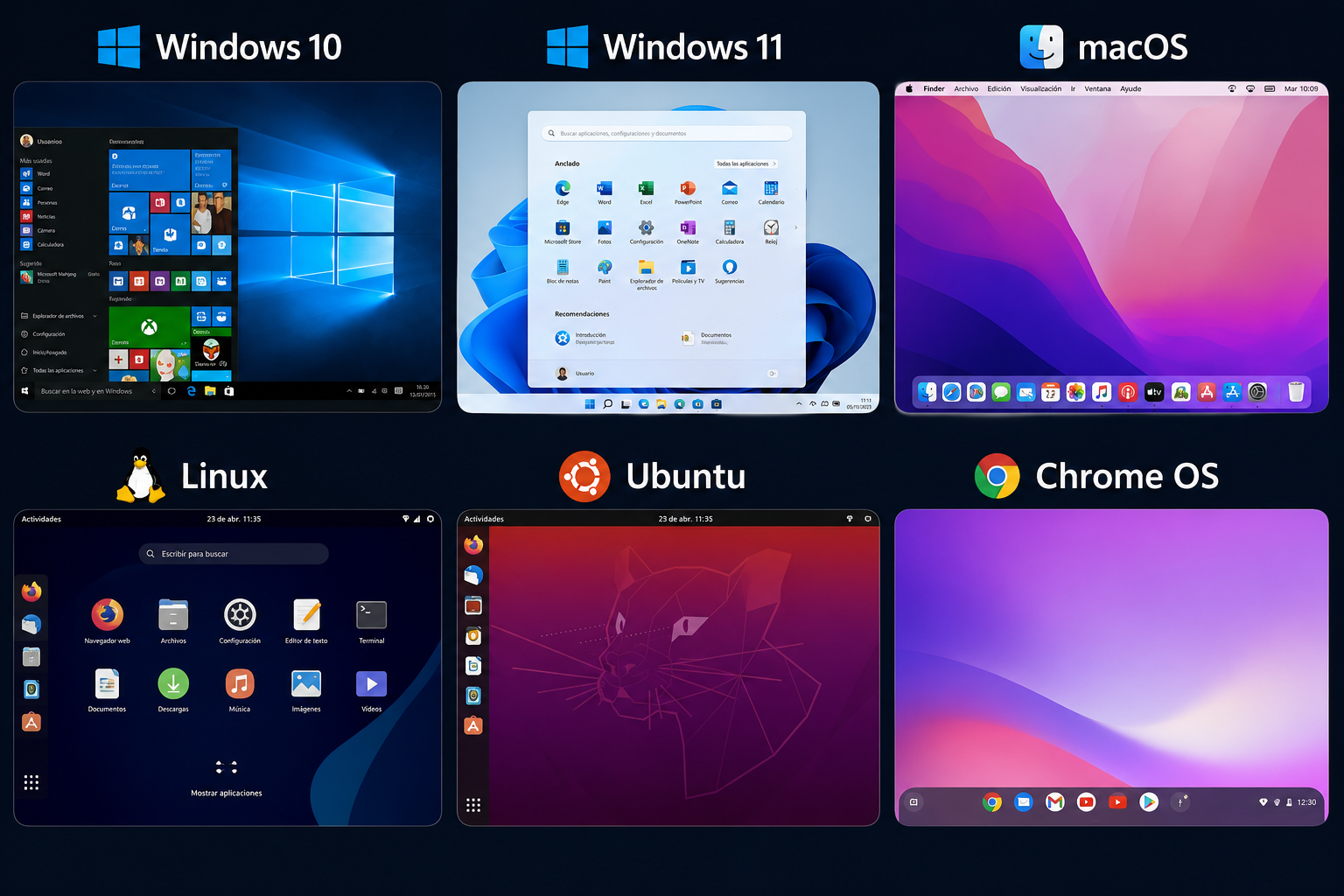Image resolution: width=1344 pixels, height=896 pixels.
Task: Click Cortana circle on Windows 10 taskbar
Action: 171,391
